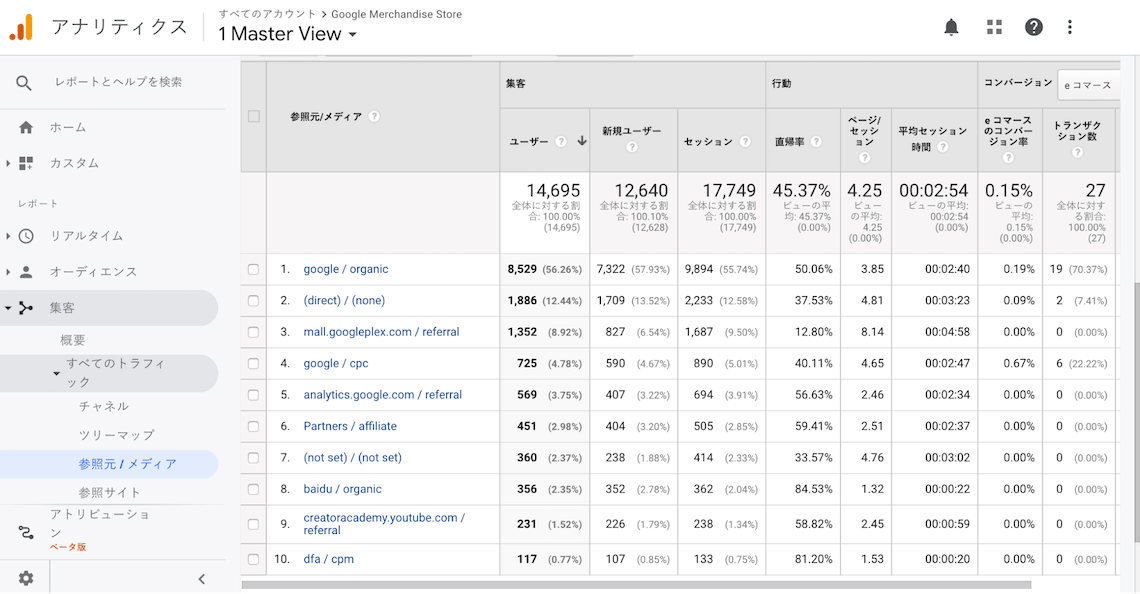The image size is (1140, 594).
Task: Check the analytics.google.com row checkbox
Action: pos(253,395)
